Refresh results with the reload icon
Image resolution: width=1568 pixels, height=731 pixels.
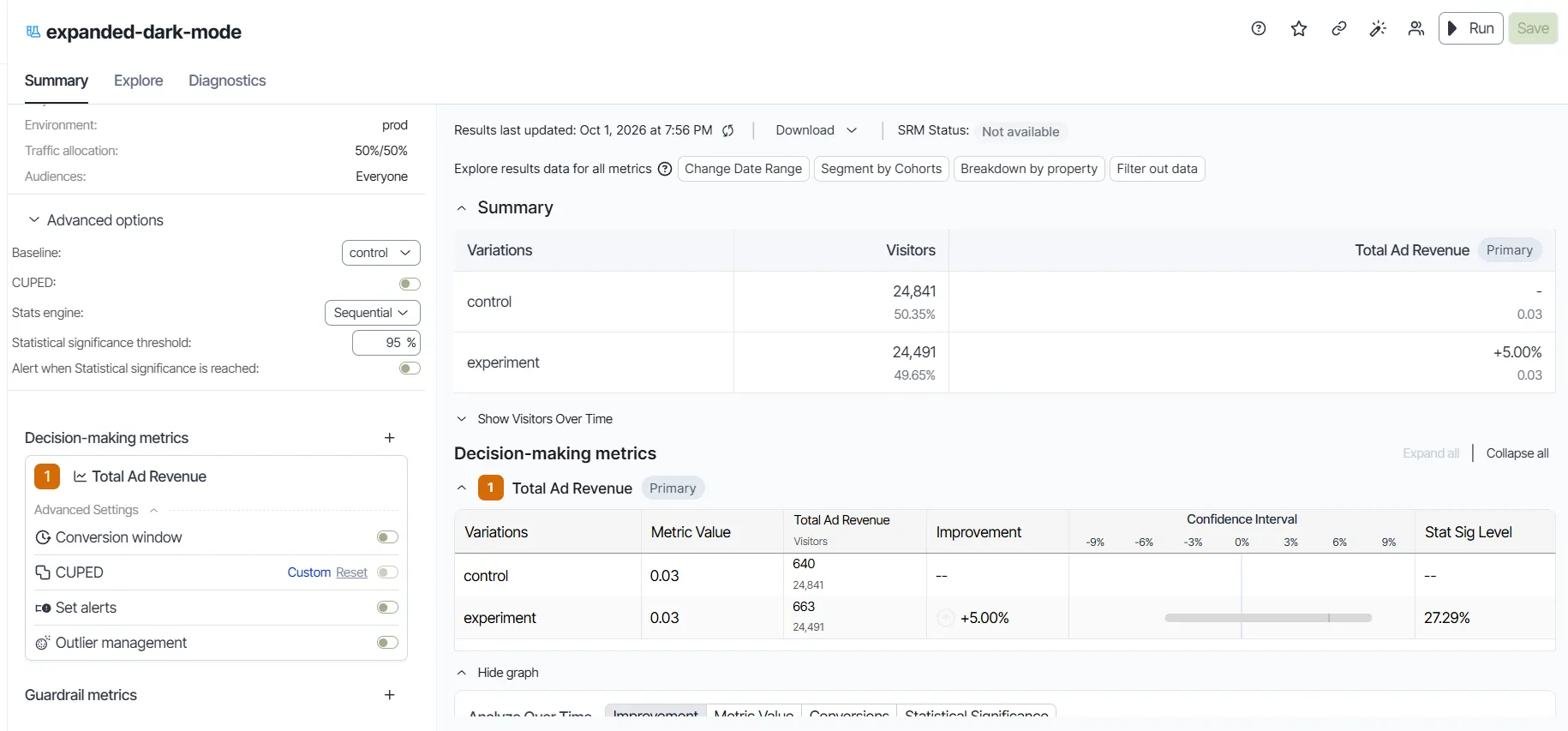(x=728, y=130)
